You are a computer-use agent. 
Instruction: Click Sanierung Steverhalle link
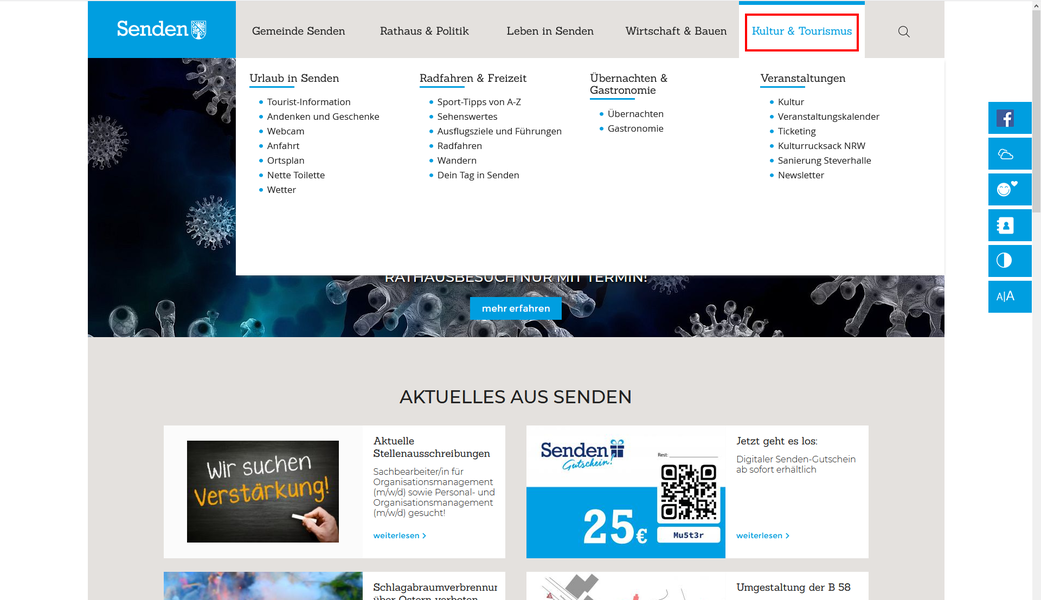click(824, 160)
